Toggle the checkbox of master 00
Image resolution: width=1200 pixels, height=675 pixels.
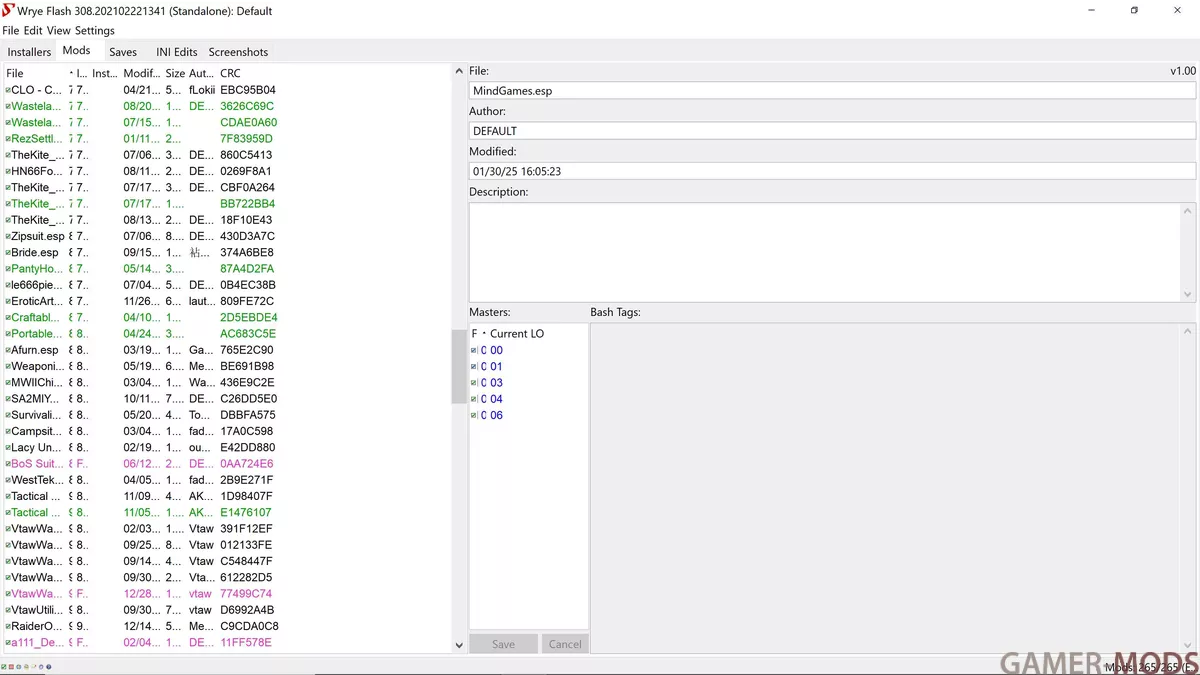(x=474, y=350)
